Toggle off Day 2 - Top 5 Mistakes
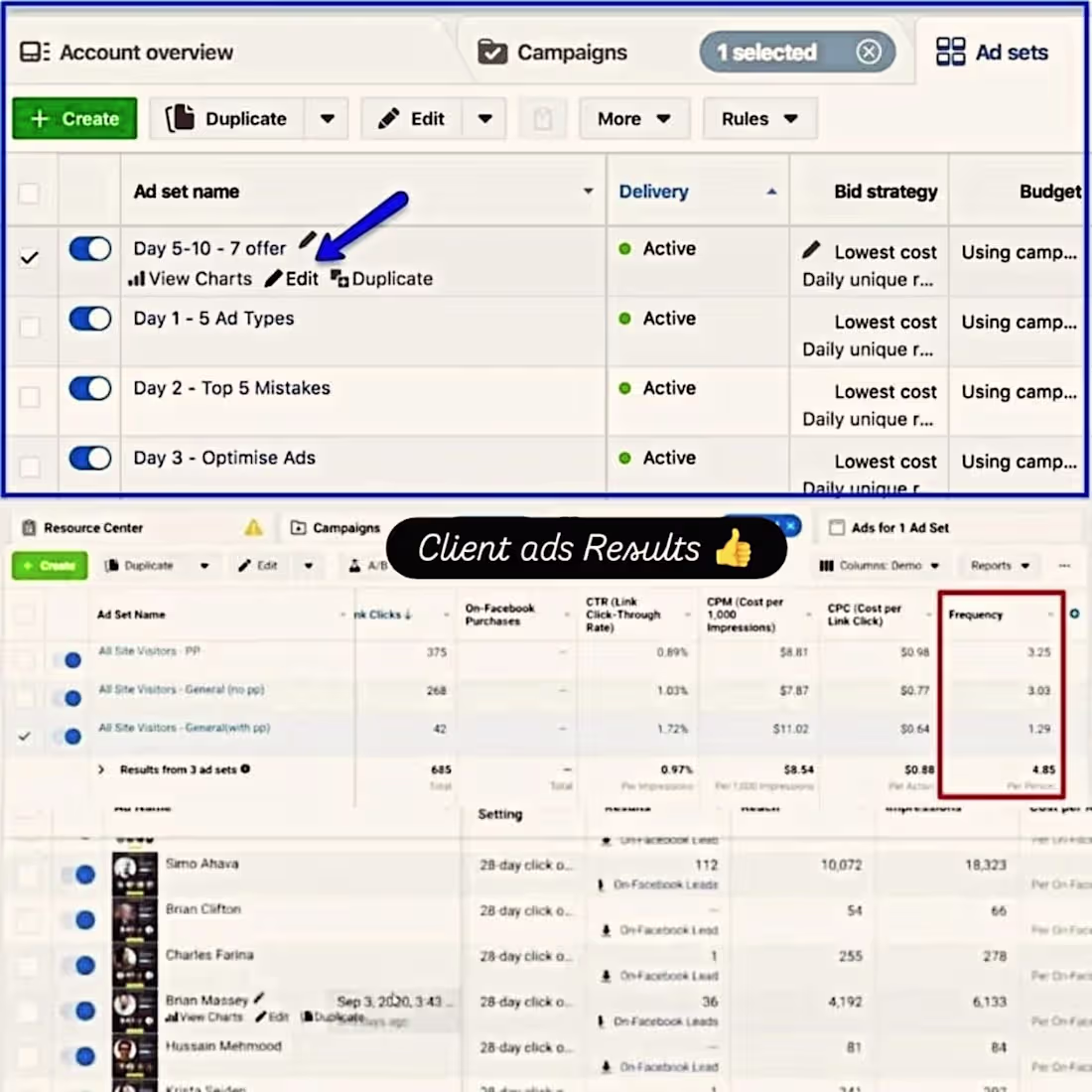The height and width of the screenshot is (1092, 1092). pos(89,388)
